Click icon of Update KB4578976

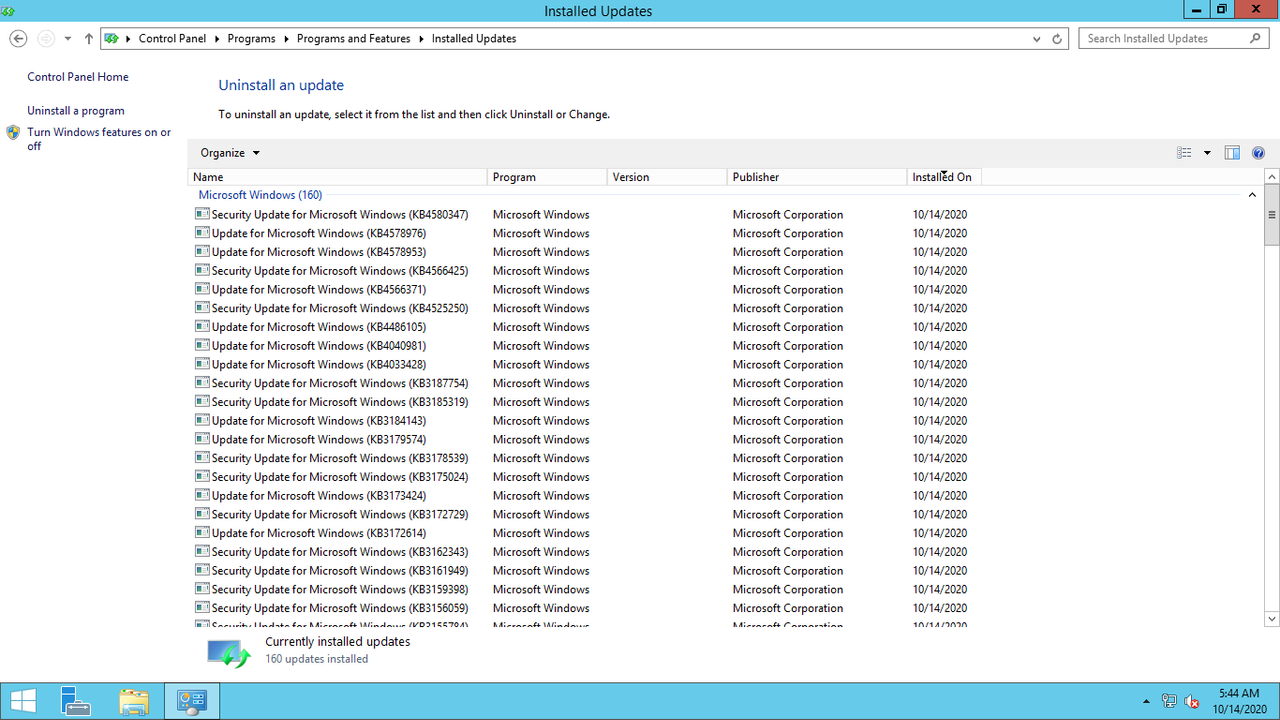[202, 233]
